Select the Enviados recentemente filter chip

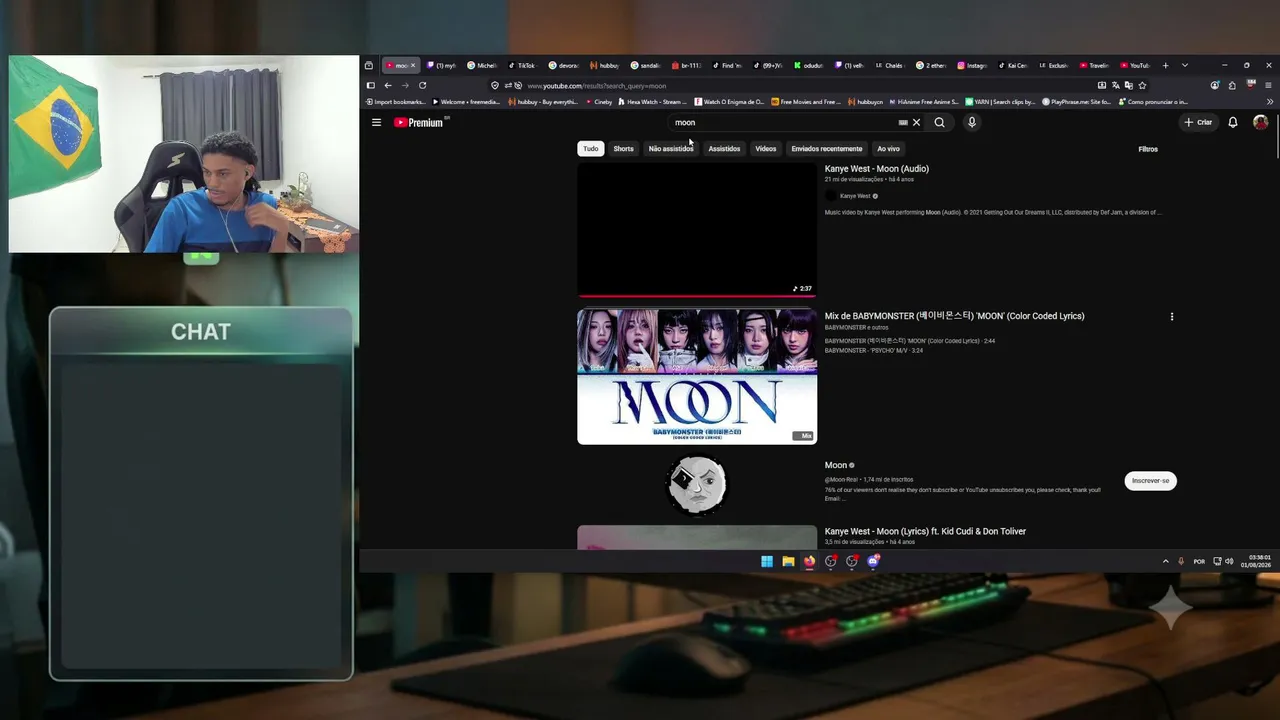(827, 149)
